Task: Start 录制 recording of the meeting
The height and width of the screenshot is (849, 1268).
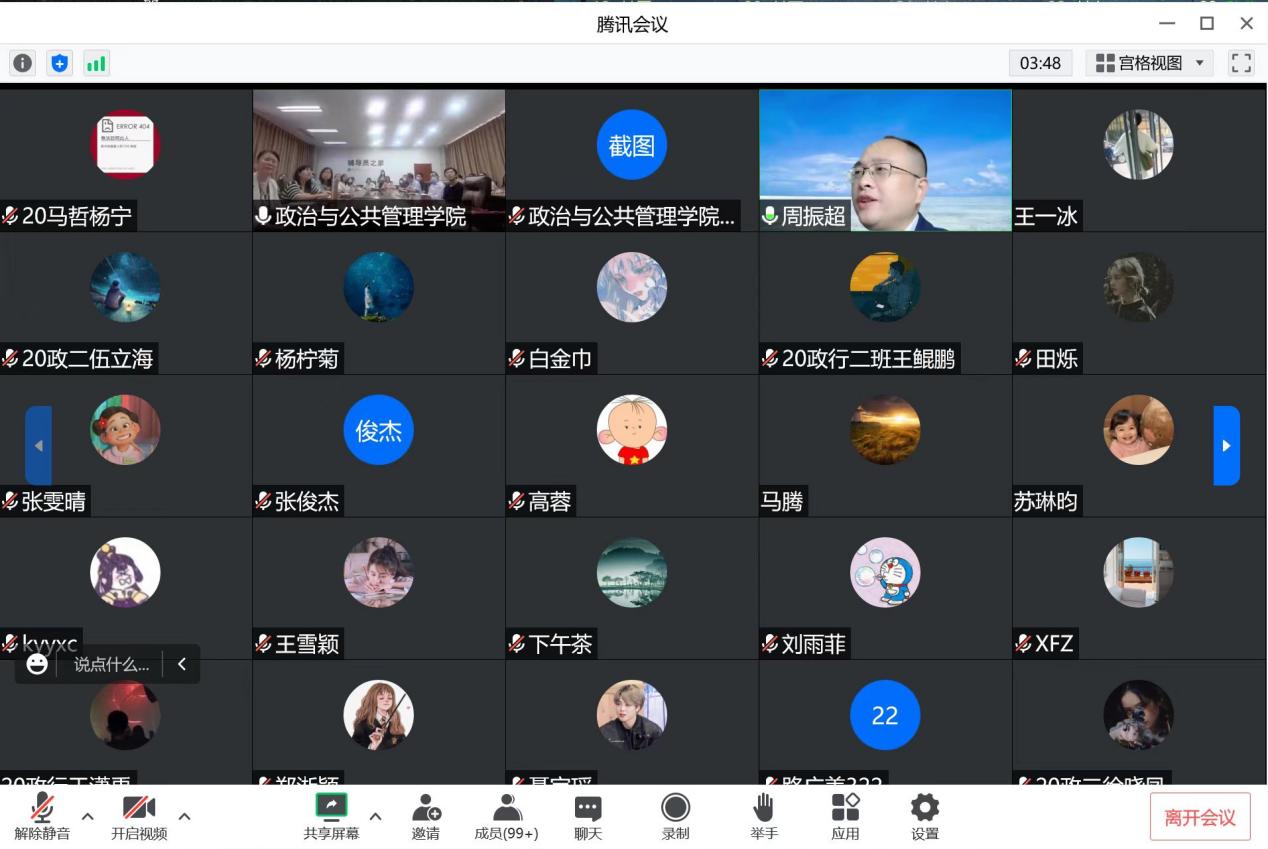Action: point(675,816)
